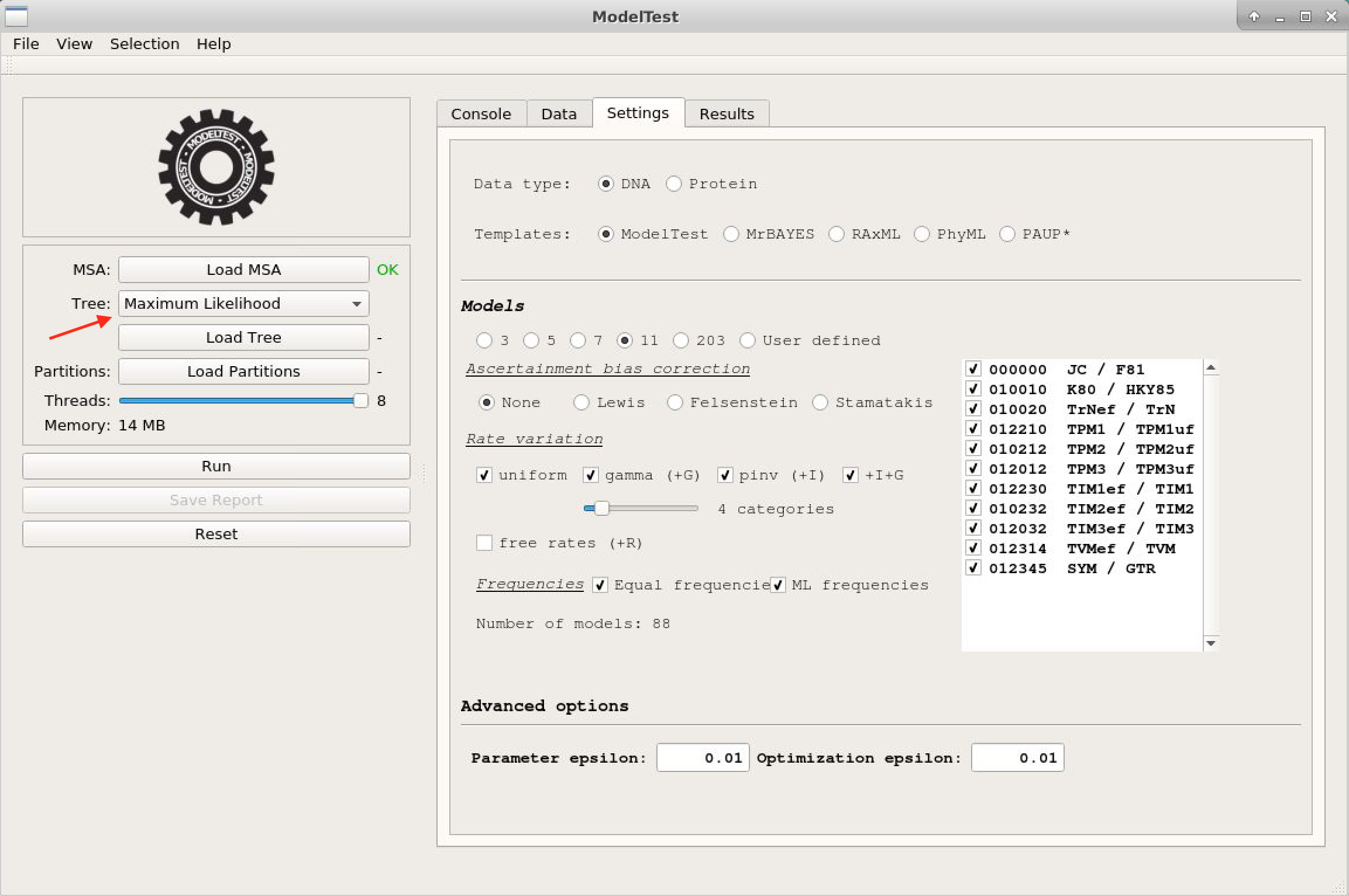1349x896 pixels.
Task: Open the Tree type dropdown showing Maximum Likelihood
Action: 243,304
